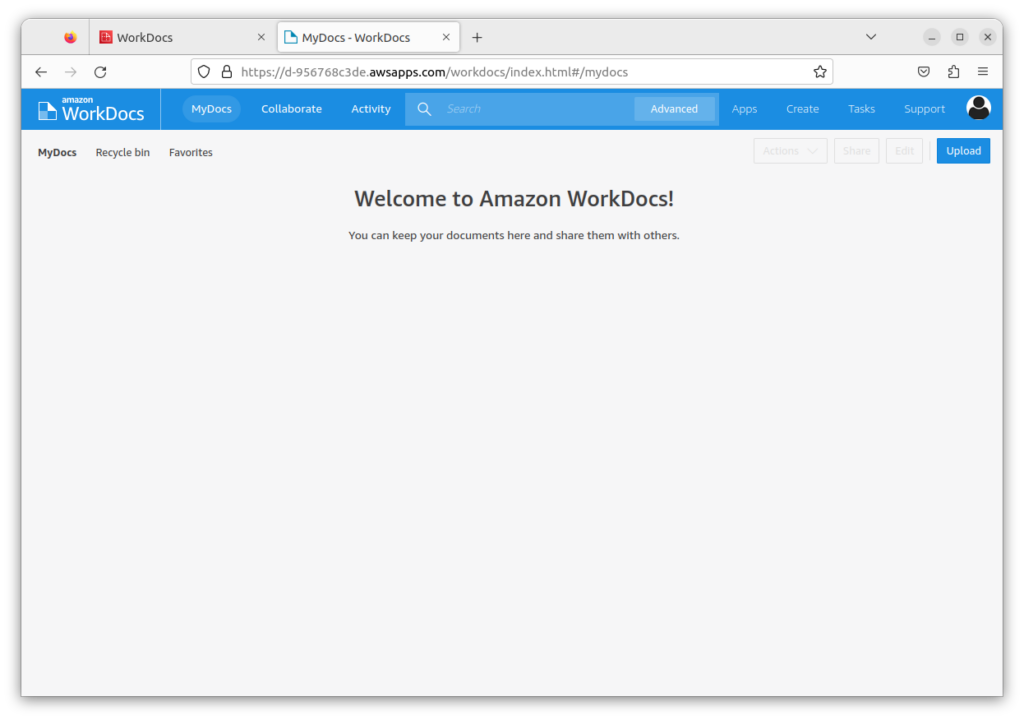
Task: Bookmark this page with the star icon
Action: (x=818, y=72)
